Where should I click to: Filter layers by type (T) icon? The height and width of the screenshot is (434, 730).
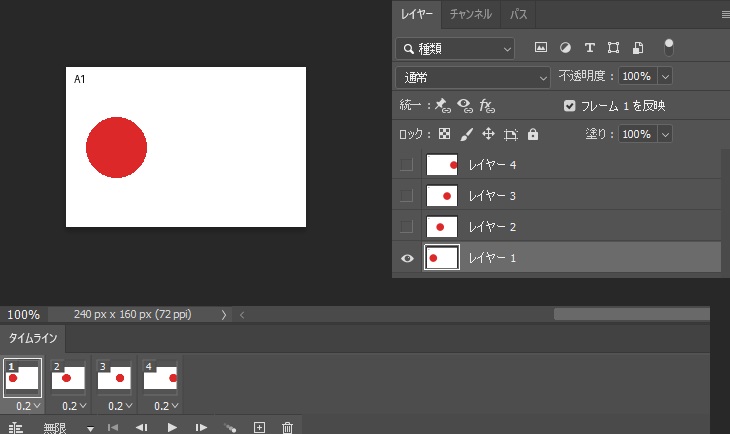click(589, 47)
